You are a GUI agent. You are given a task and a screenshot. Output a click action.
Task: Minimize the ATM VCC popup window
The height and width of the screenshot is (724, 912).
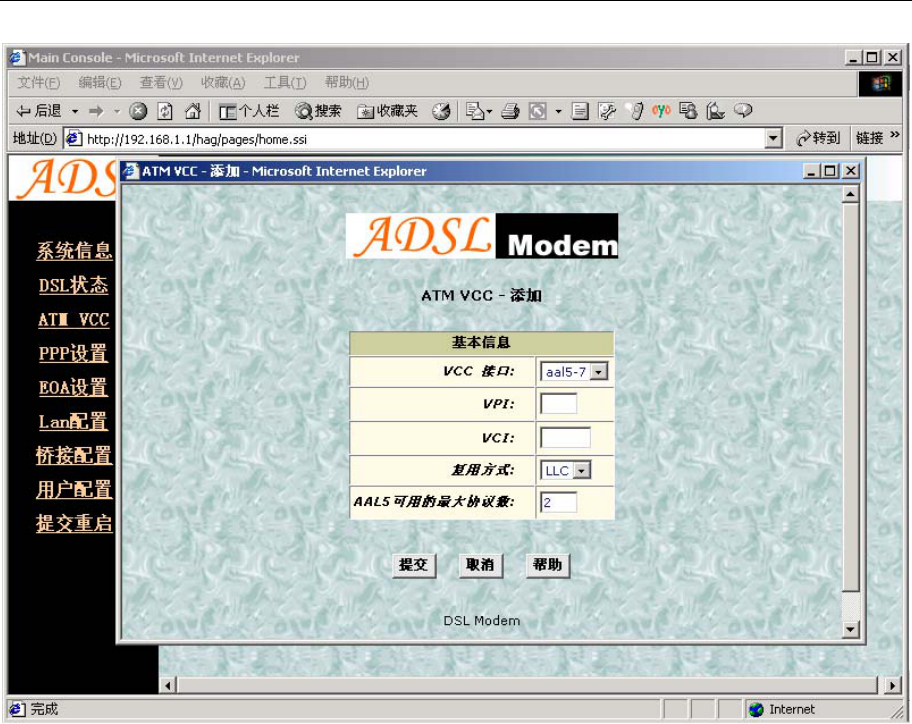tap(812, 171)
